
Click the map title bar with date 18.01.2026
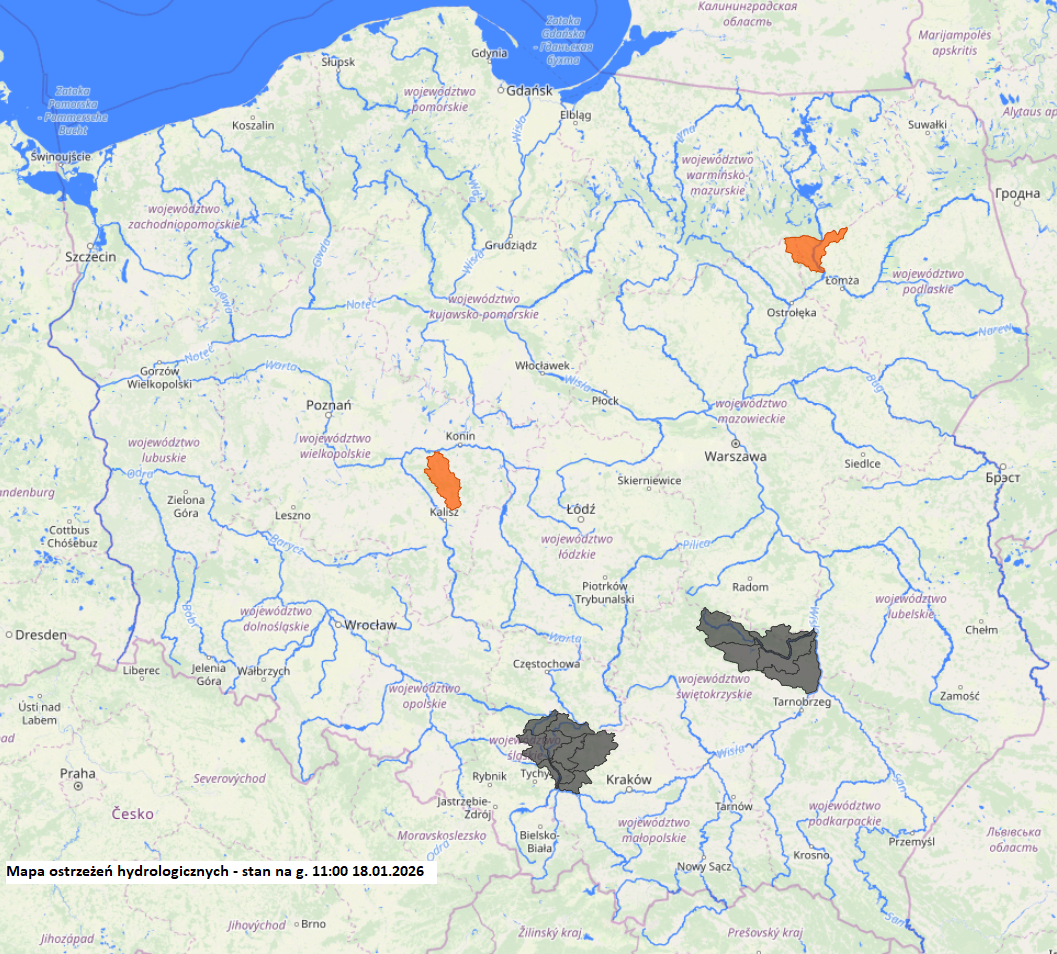(215, 872)
